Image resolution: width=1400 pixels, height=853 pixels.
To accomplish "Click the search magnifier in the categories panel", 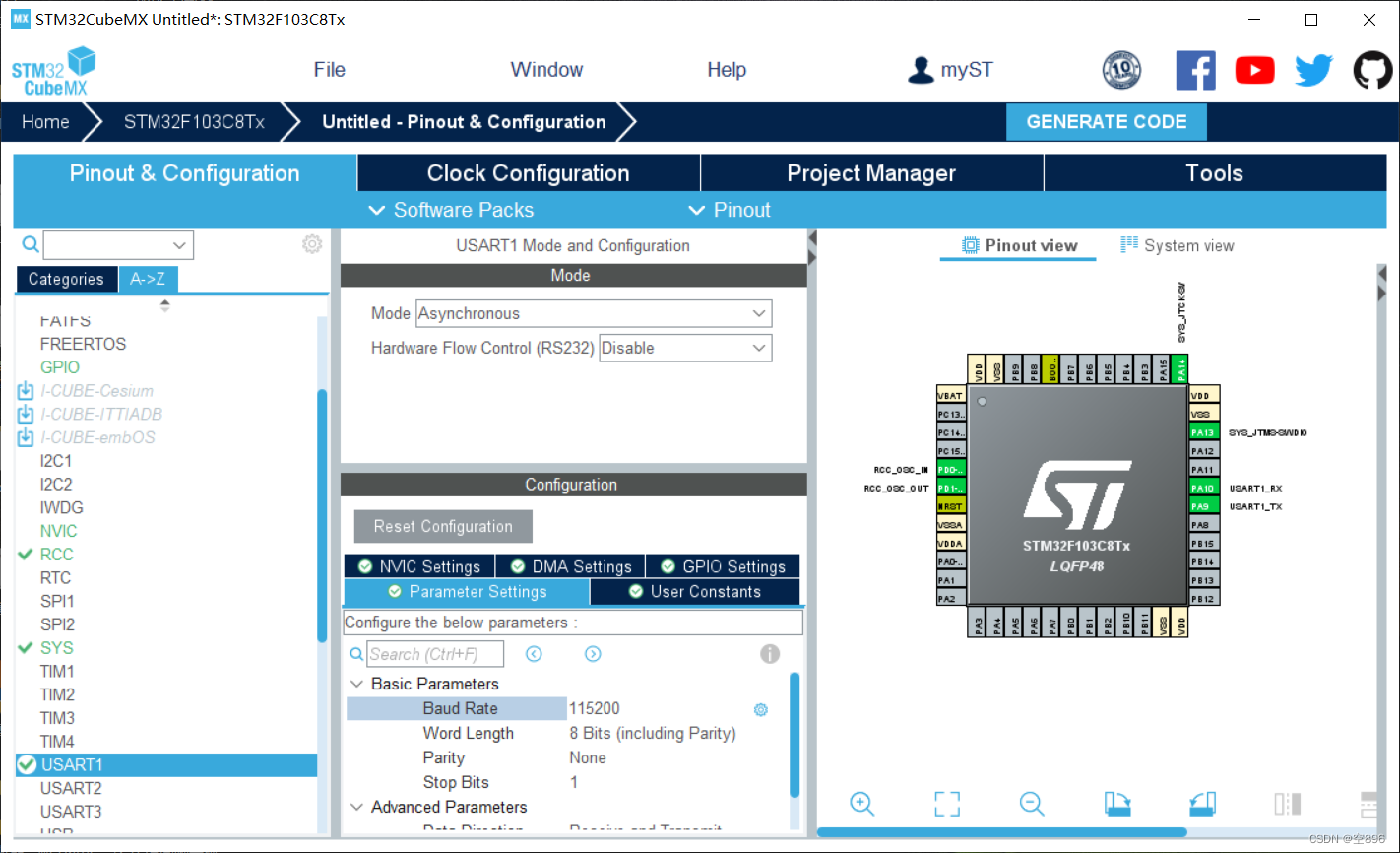I will (31, 244).
